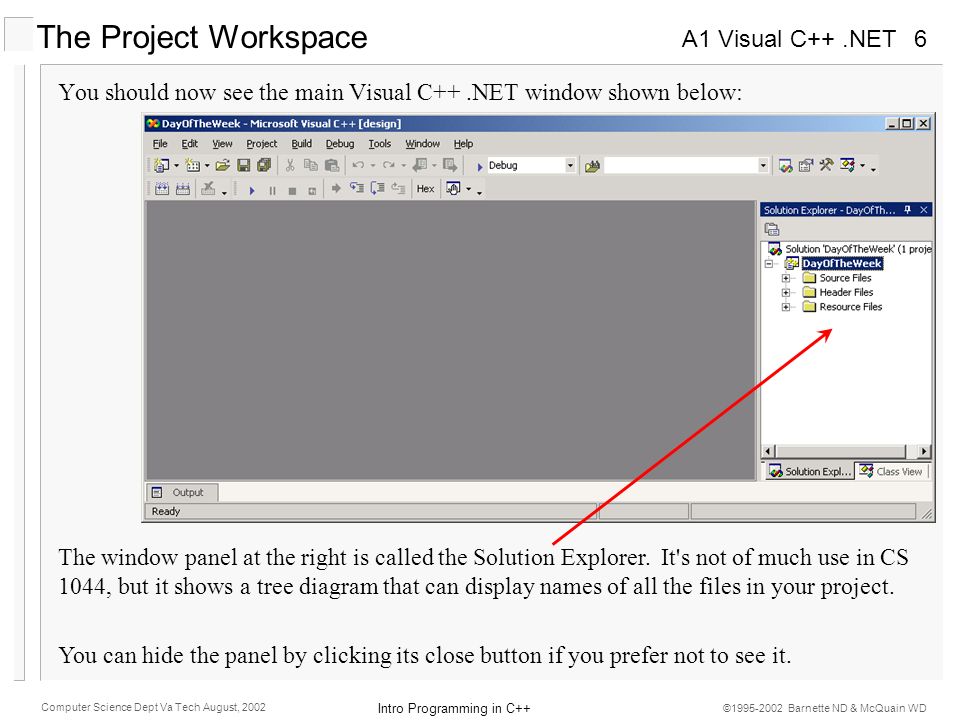Click the Class View toolbar icon
960x720 pixels.
coord(847,165)
